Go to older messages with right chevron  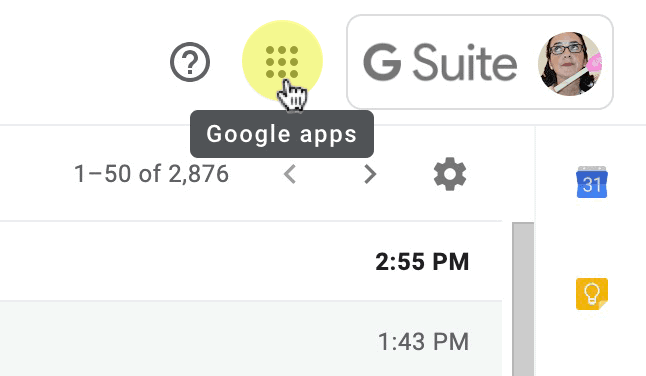[370, 174]
